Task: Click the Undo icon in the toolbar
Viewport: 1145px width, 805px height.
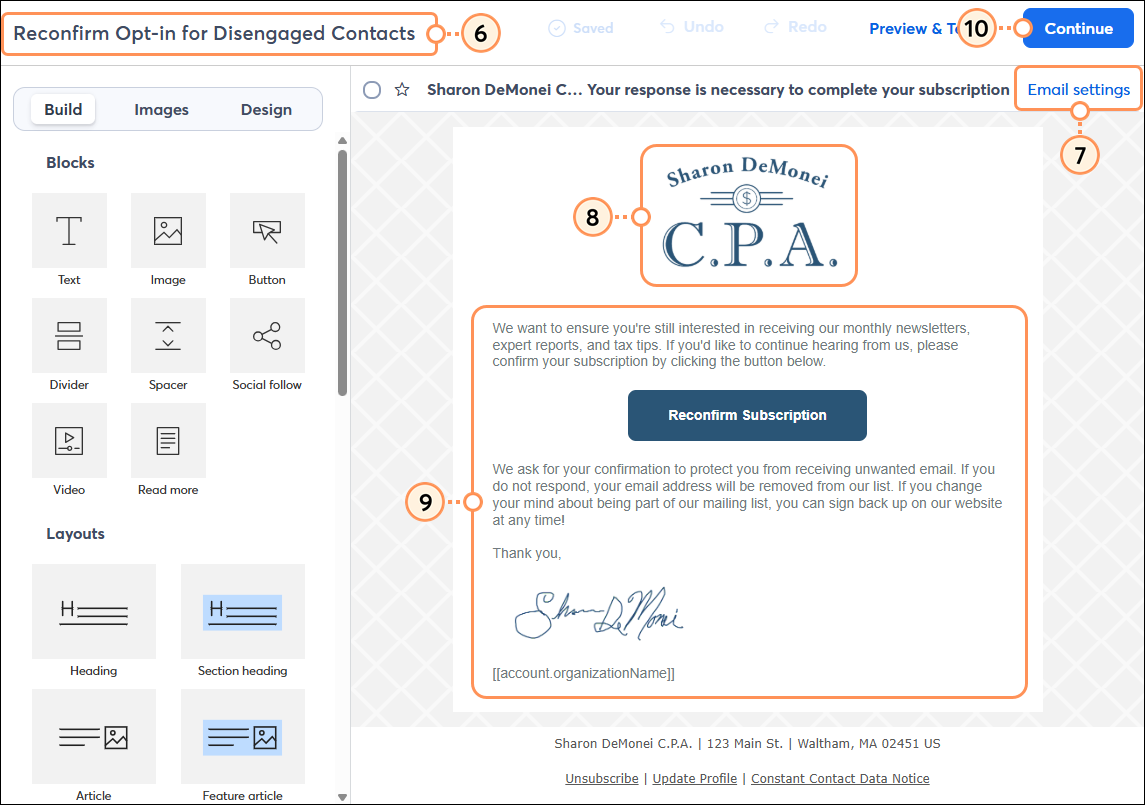Action: [x=691, y=27]
